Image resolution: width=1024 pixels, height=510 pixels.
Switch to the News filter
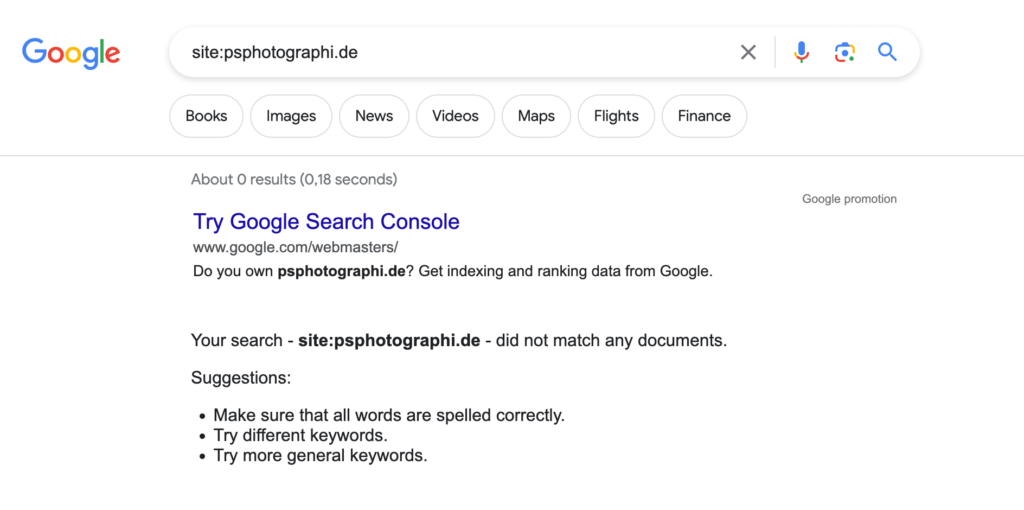(374, 116)
